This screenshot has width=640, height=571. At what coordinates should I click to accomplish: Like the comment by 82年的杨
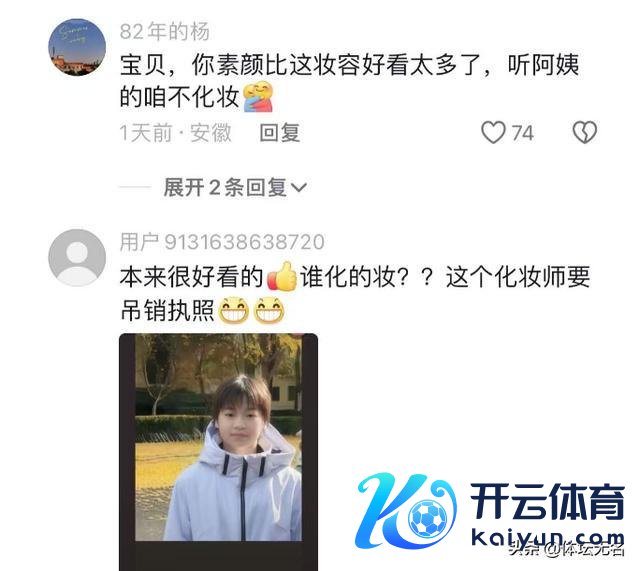click(x=493, y=133)
